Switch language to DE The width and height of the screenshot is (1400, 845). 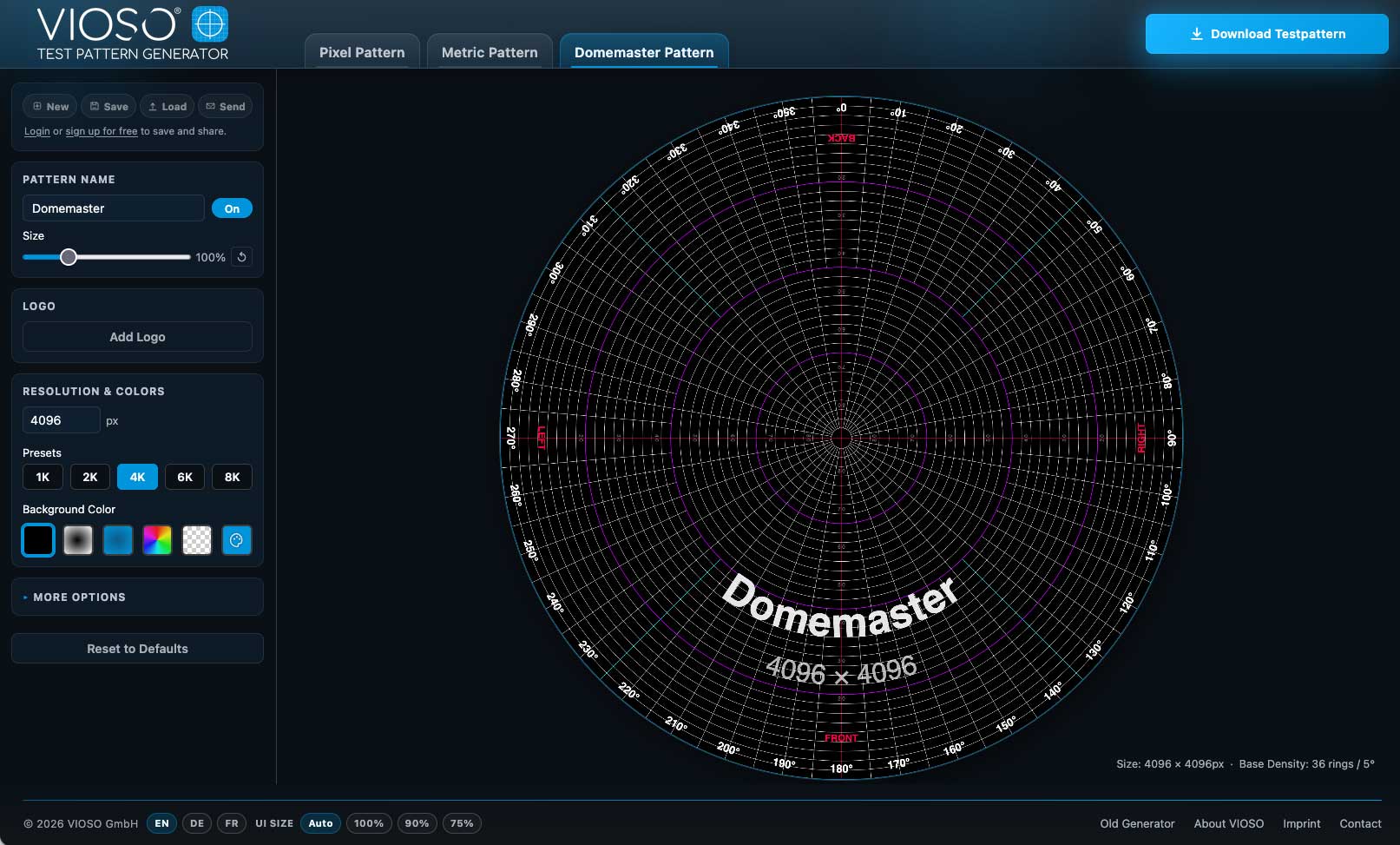pos(197,823)
